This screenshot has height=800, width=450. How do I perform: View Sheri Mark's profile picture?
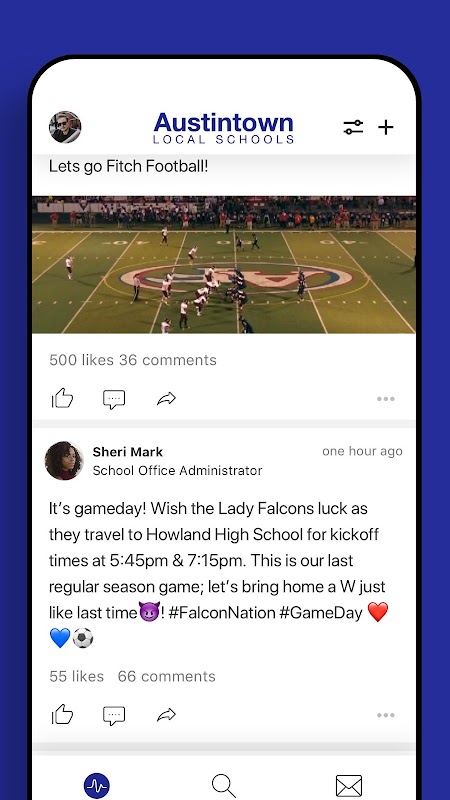pos(64,461)
